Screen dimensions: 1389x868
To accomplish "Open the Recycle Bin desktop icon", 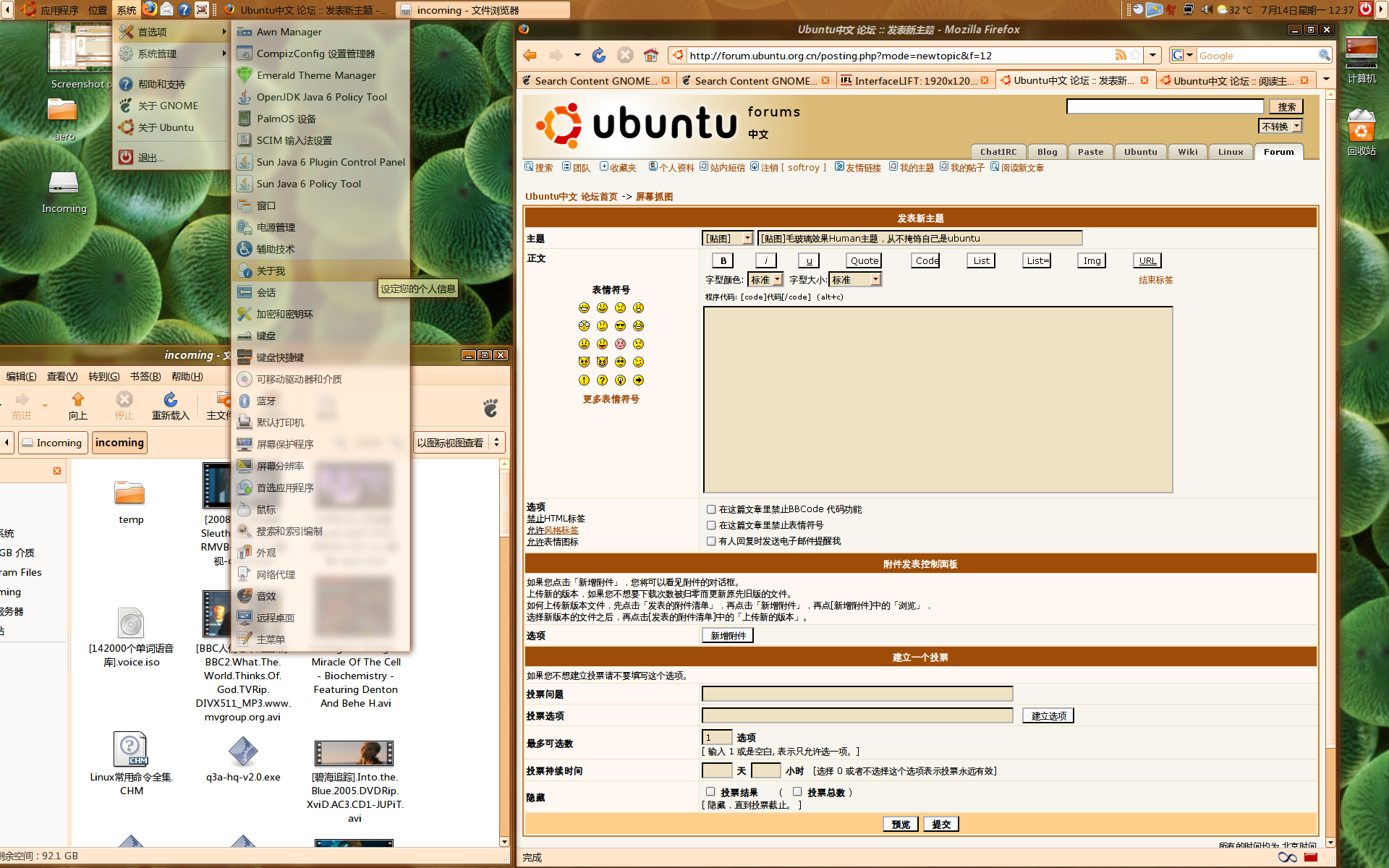I will pos(1362,132).
